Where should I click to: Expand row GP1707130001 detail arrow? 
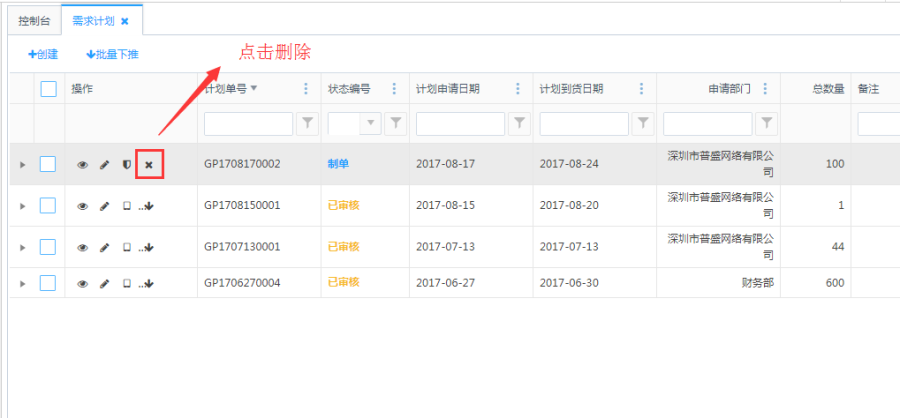(22, 247)
